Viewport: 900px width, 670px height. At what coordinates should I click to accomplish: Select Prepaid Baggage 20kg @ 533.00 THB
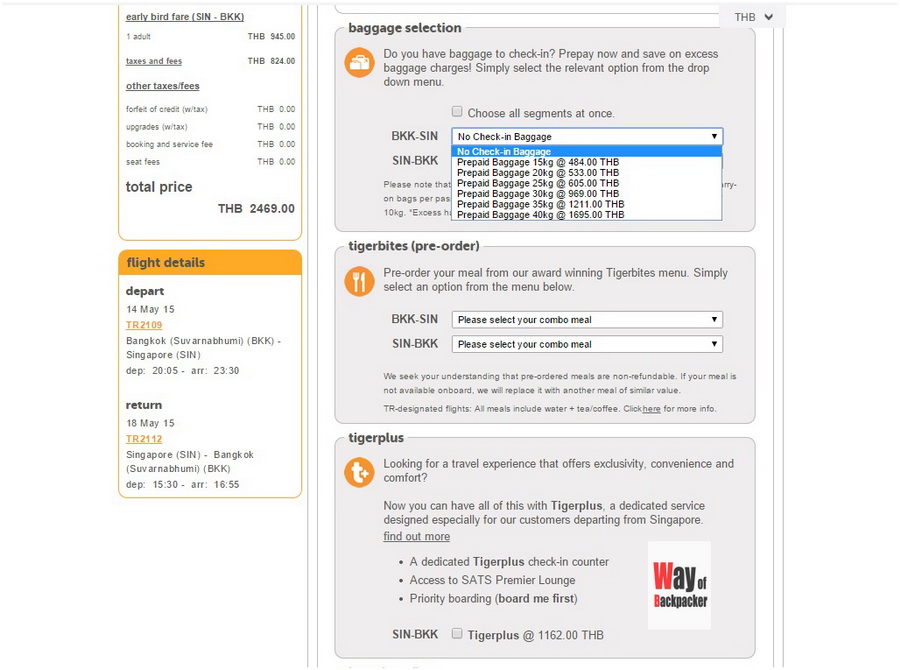[x=587, y=173]
